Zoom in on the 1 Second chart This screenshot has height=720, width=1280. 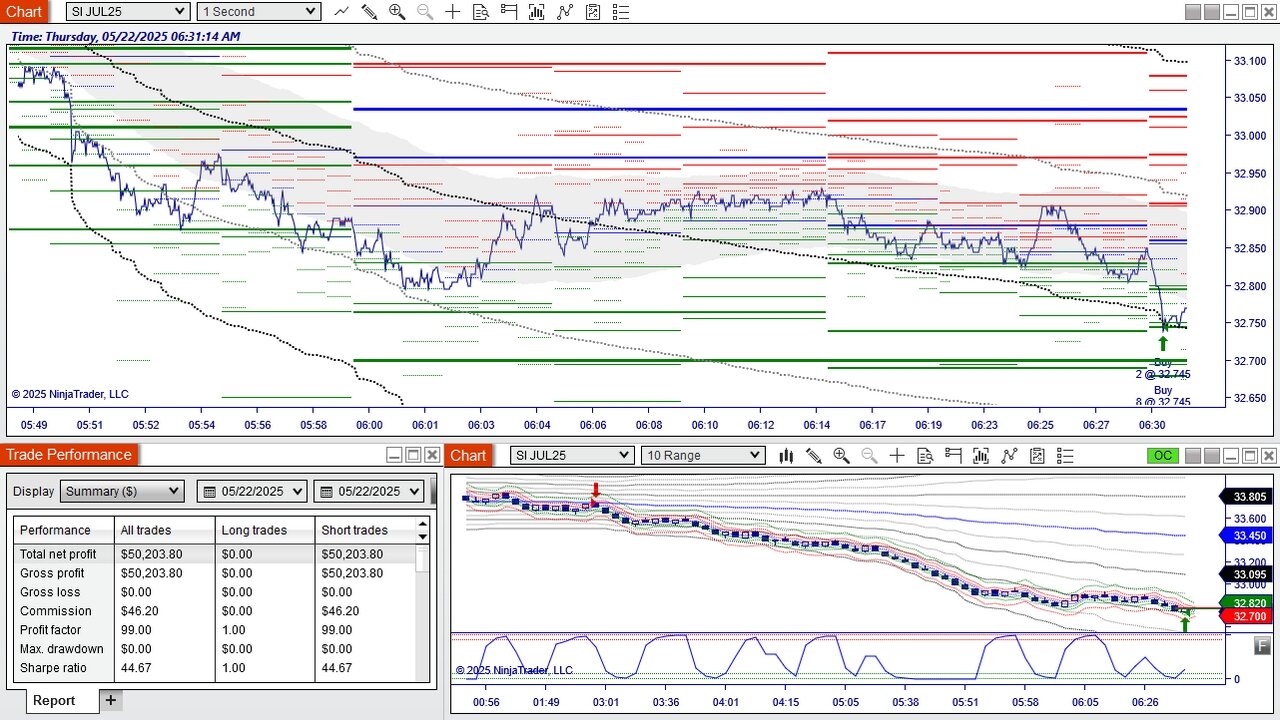click(397, 11)
